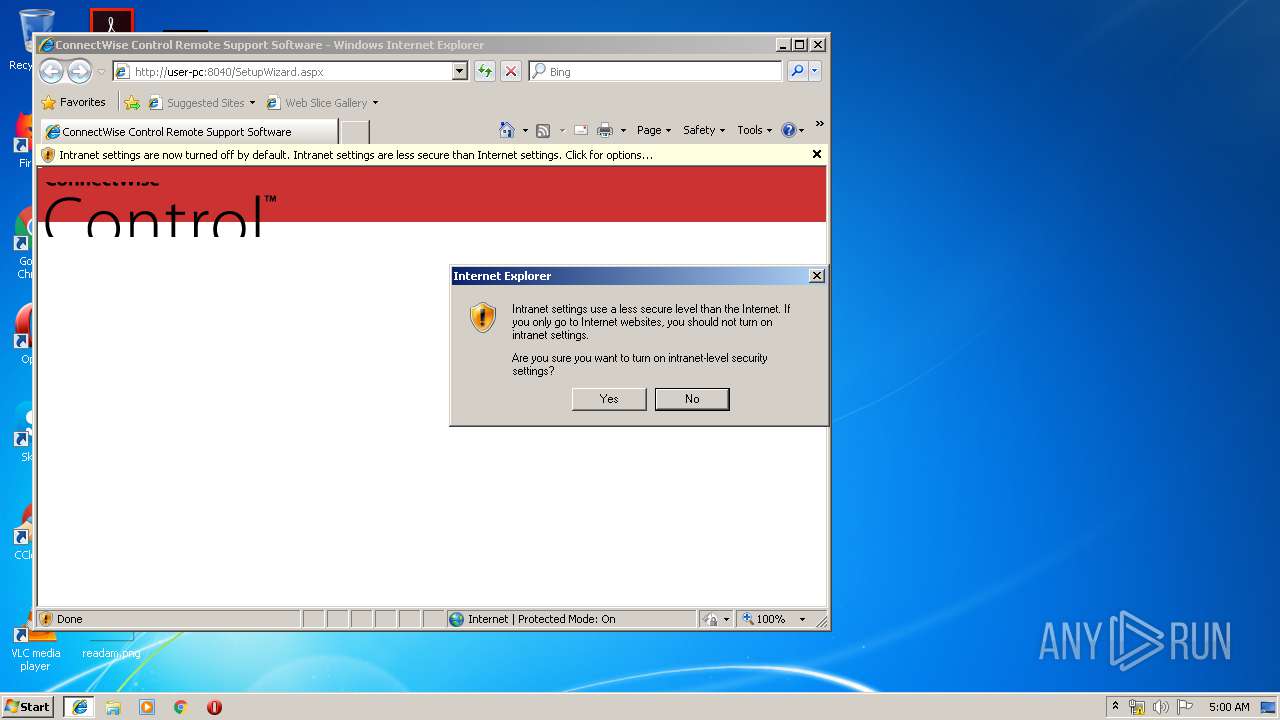
Task: Launch Opera from the taskbar
Action: (x=214, y=707)
